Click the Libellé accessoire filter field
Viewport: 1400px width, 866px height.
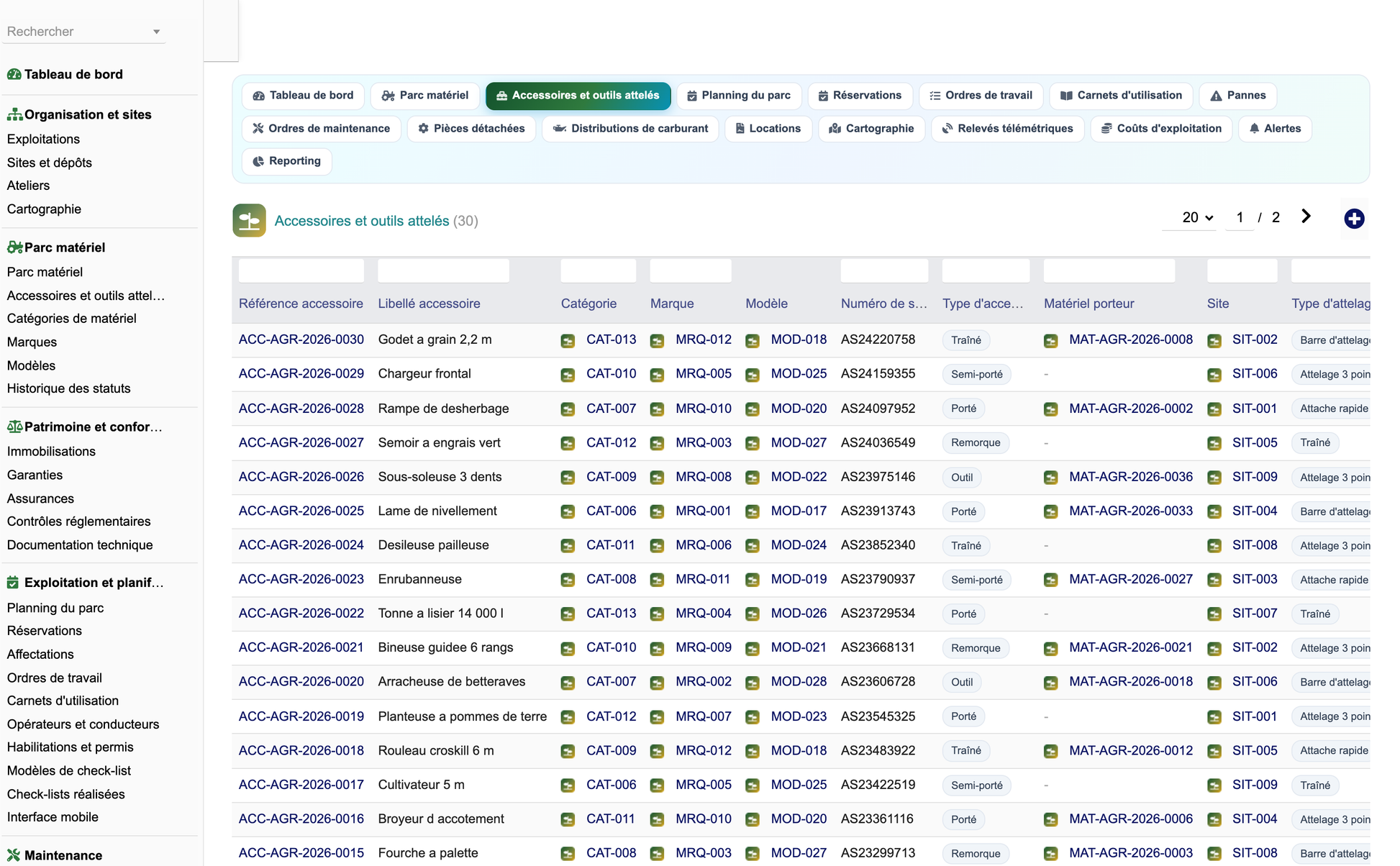tap(443, 271)
